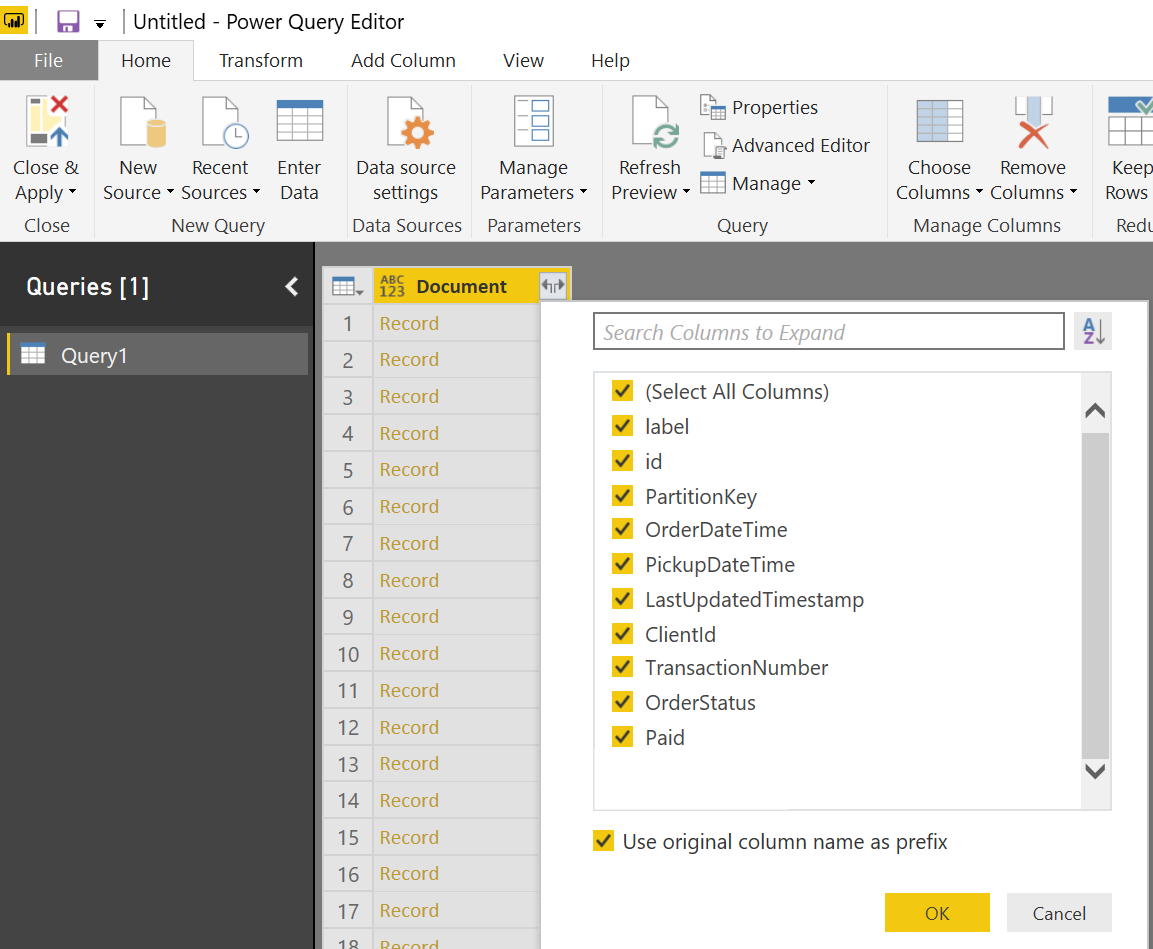Uncheck the LastUpdatedTimestamp checkbox
This screenshot has width=1153, height=949.
tap(622, 598)
